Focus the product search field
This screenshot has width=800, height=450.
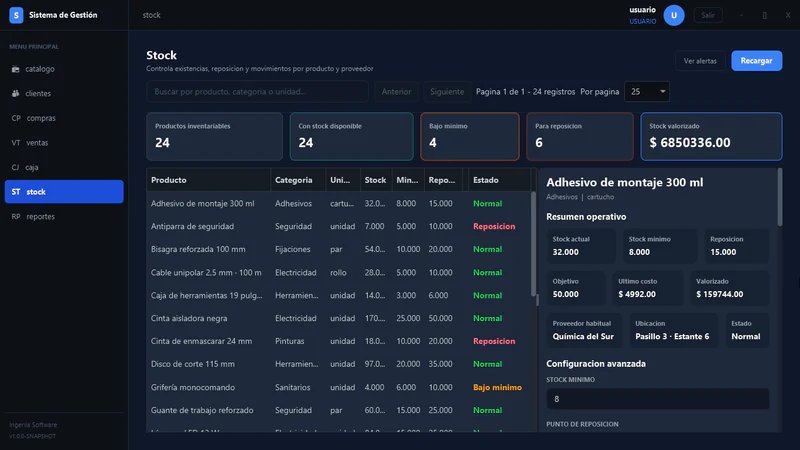pyautogui.click(x=257, y=92)
